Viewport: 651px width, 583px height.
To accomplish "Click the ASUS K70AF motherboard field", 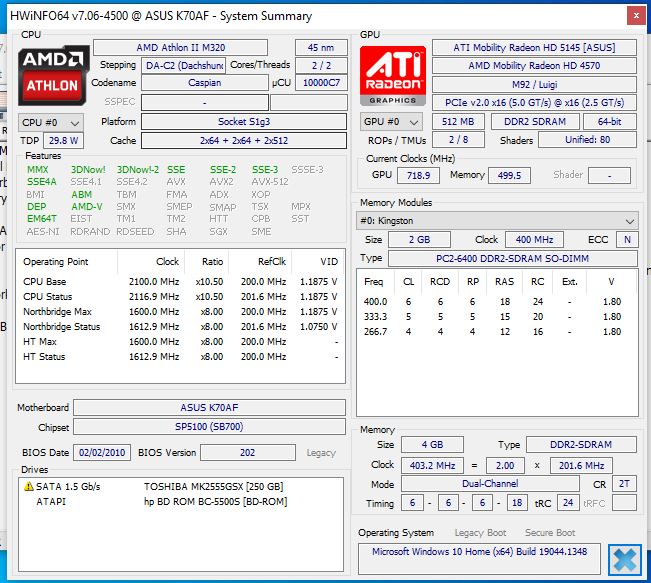I will [209, 407].
